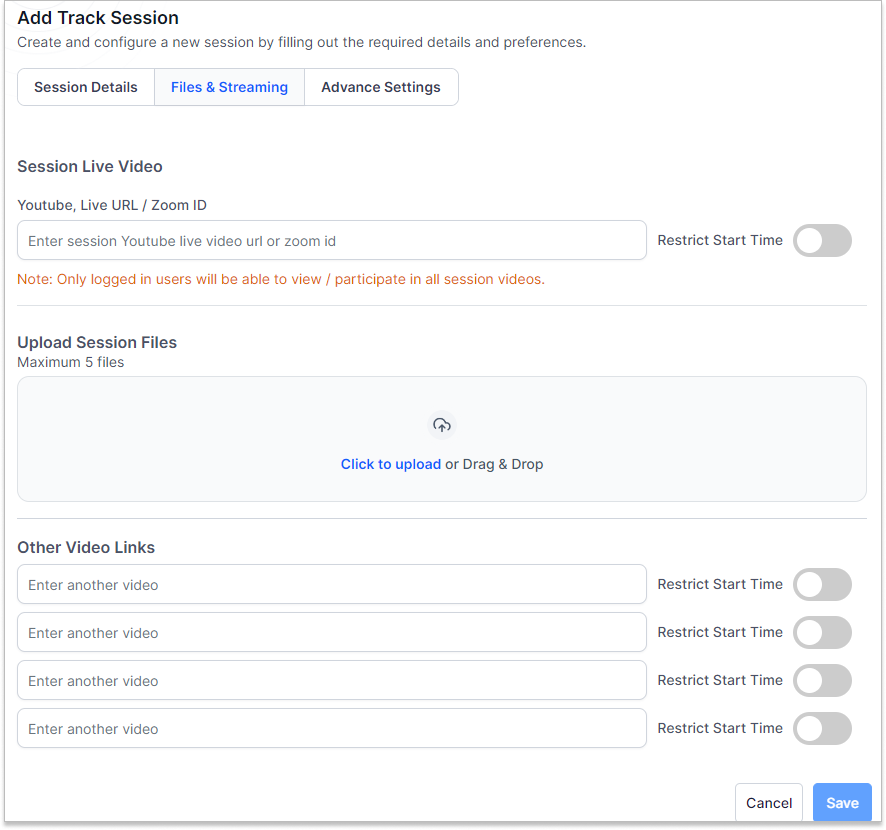Click 'or Drag & Drop' in the upload zone
The height and width of the screenshot is (830, 886).
[494, 464]
